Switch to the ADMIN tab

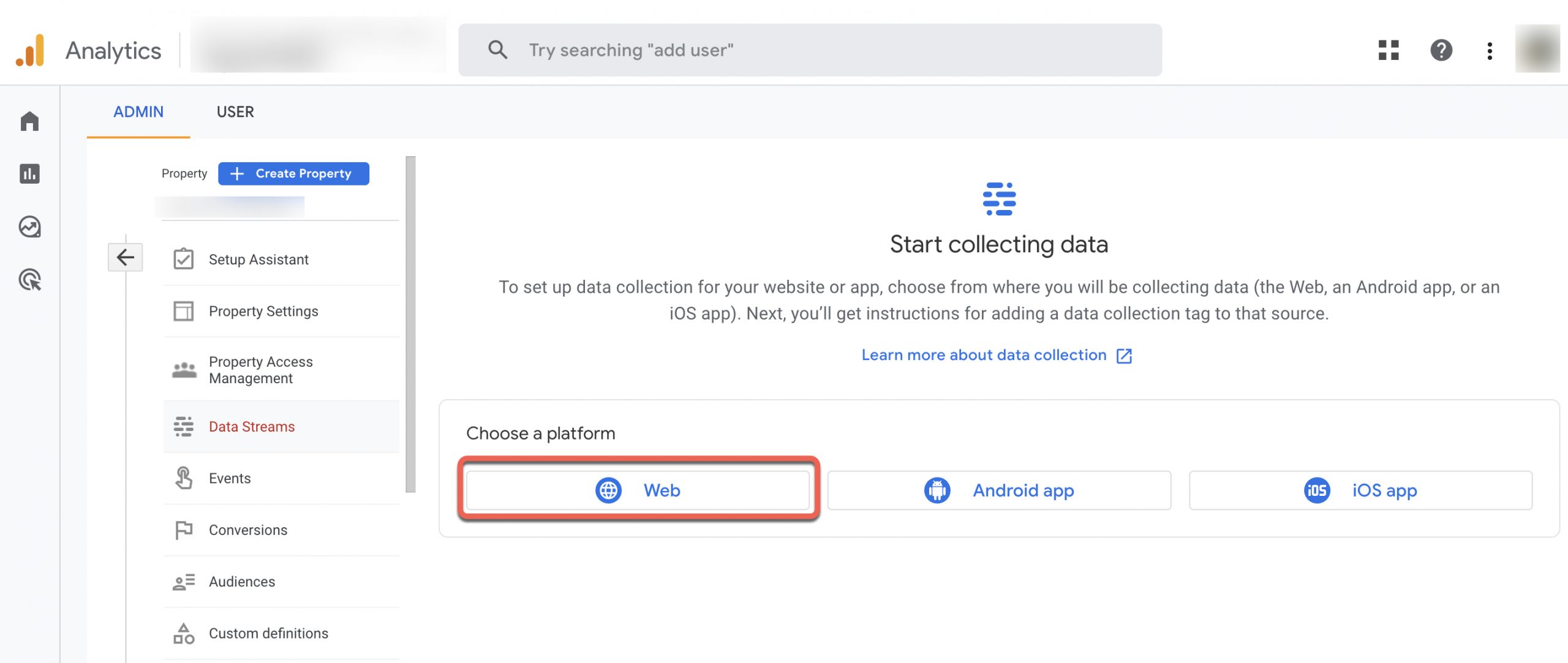pos(137,111)
